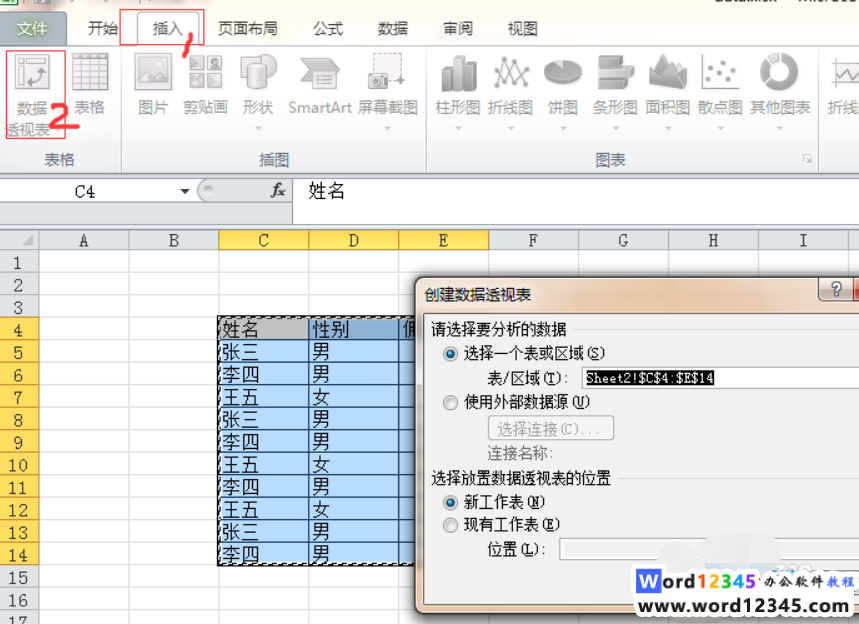Switch to the Formulas (公式) tab
Viewport: 859px width, 624px height.
pos(328,28)
